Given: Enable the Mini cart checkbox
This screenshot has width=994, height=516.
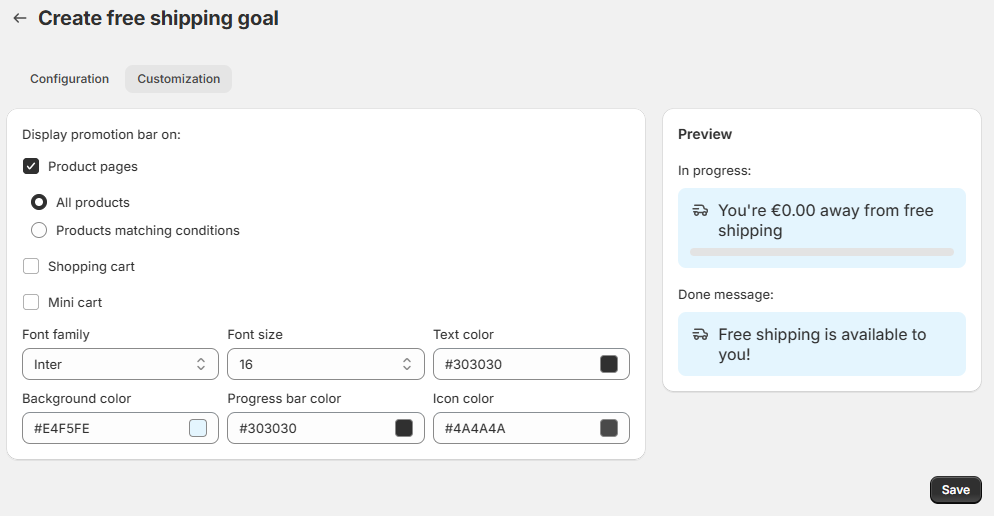Looking at the screenshot, I should click(x=31, y=303).
